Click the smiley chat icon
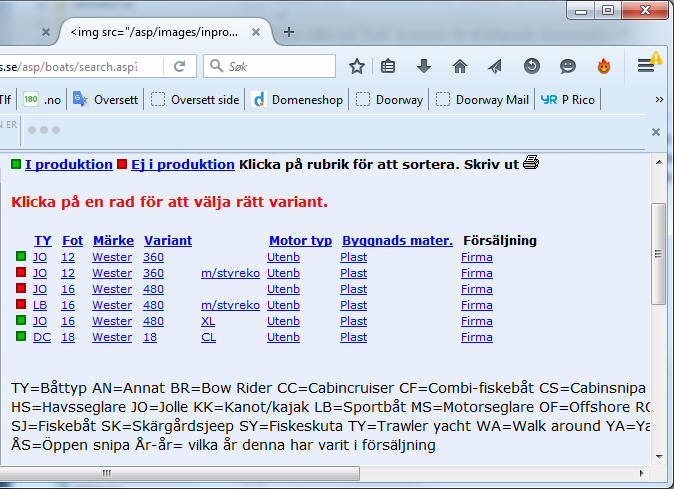The height and width of the screenshot is (489, 674). point(568,66)
